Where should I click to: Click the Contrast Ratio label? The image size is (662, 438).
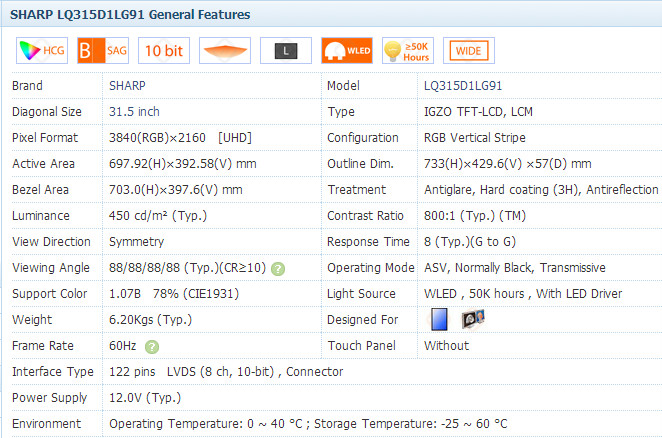[365, 216]
